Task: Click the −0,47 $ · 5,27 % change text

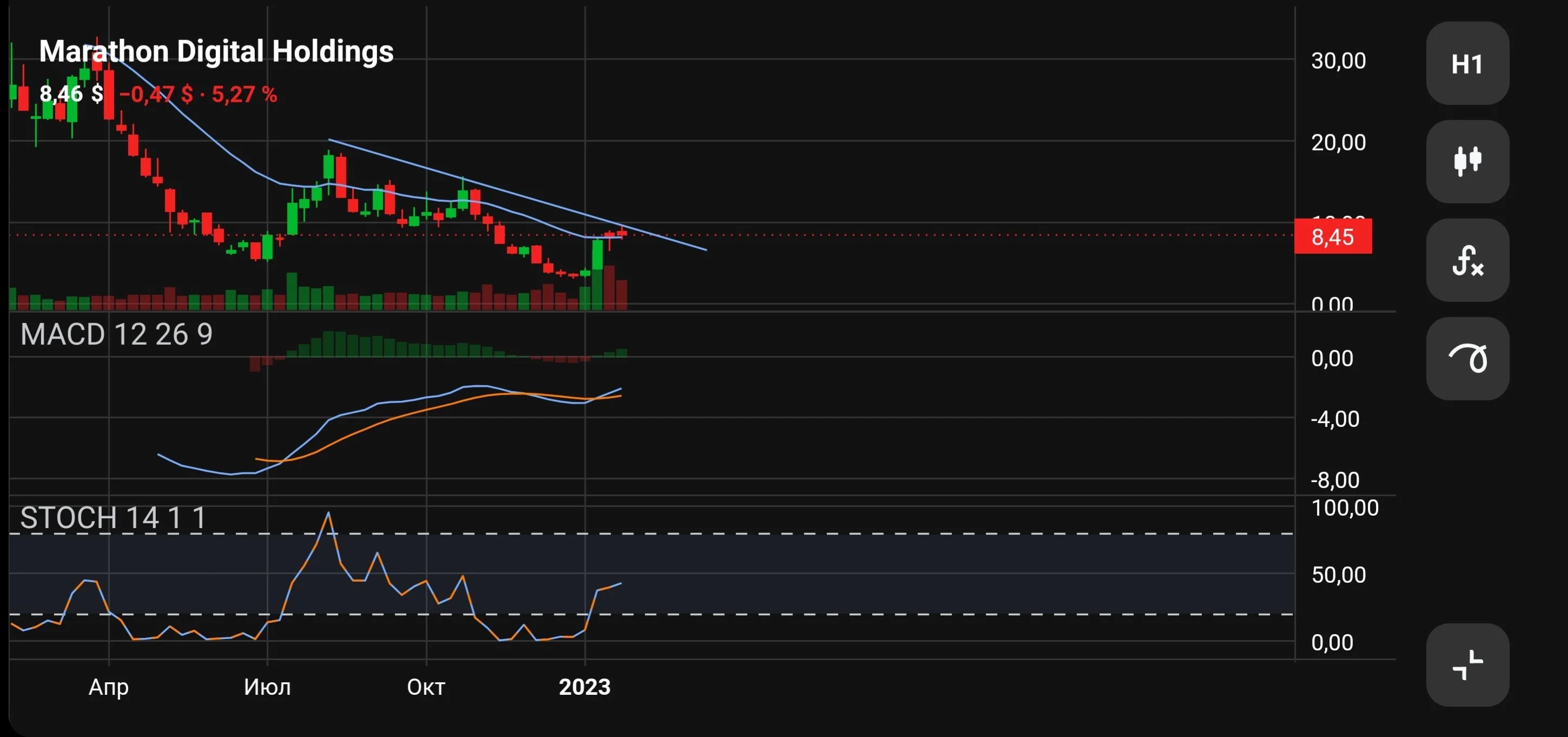Action: click(x=198, y=94)
